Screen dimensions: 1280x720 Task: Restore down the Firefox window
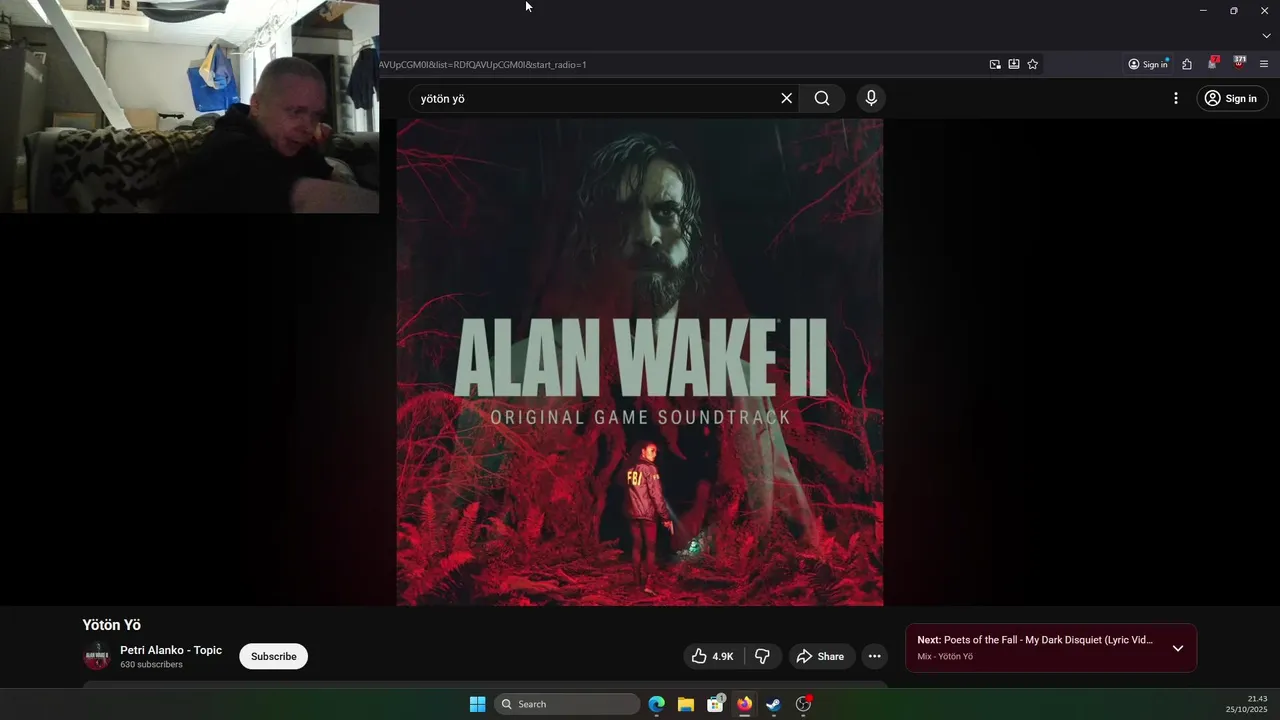(x=1233, y=11)
